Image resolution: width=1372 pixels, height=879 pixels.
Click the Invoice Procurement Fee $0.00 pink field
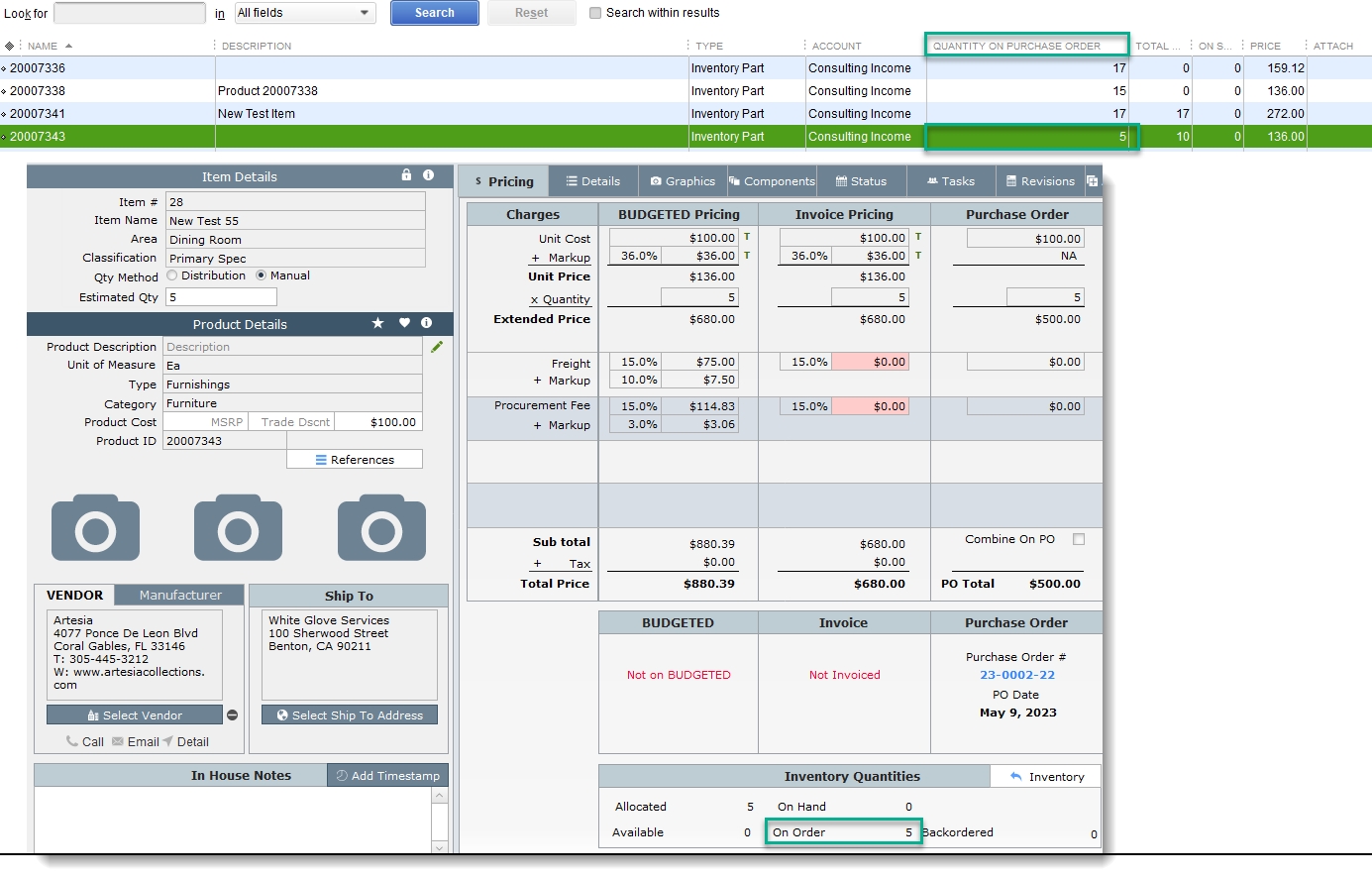[x=870, y=406]
